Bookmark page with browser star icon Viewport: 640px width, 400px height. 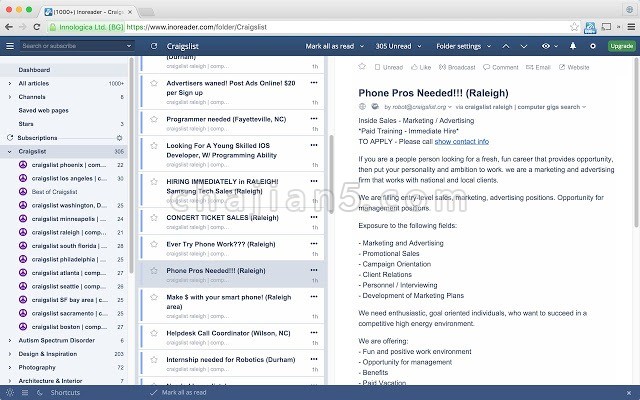point(574,27)
